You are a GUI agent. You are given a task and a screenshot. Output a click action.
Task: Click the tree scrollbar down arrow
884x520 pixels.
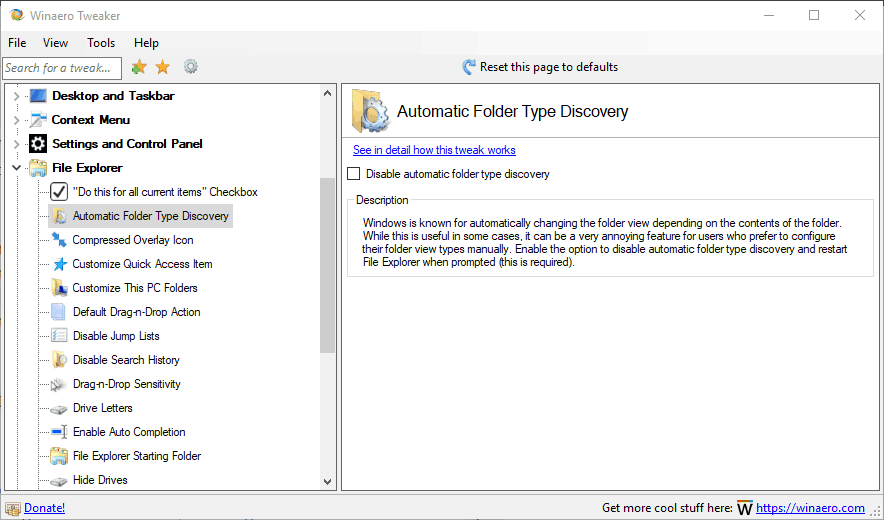(328, 481)
